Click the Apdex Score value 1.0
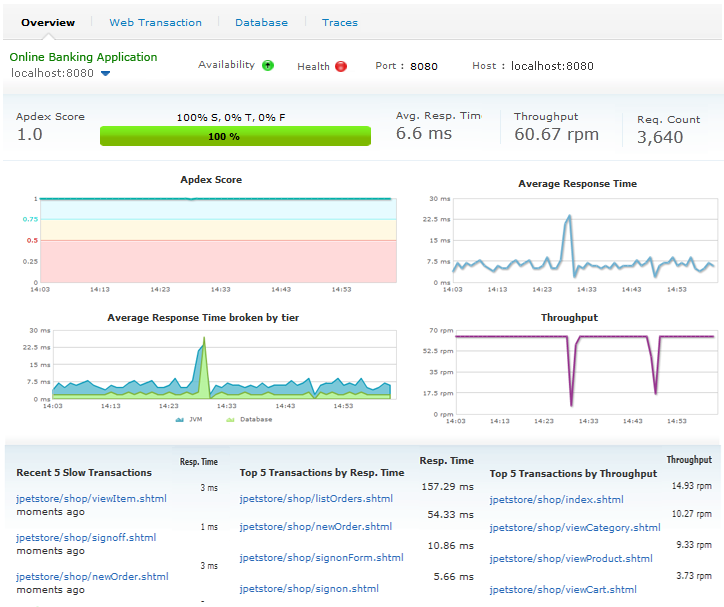The image size is (724, 607). point(30,134)
